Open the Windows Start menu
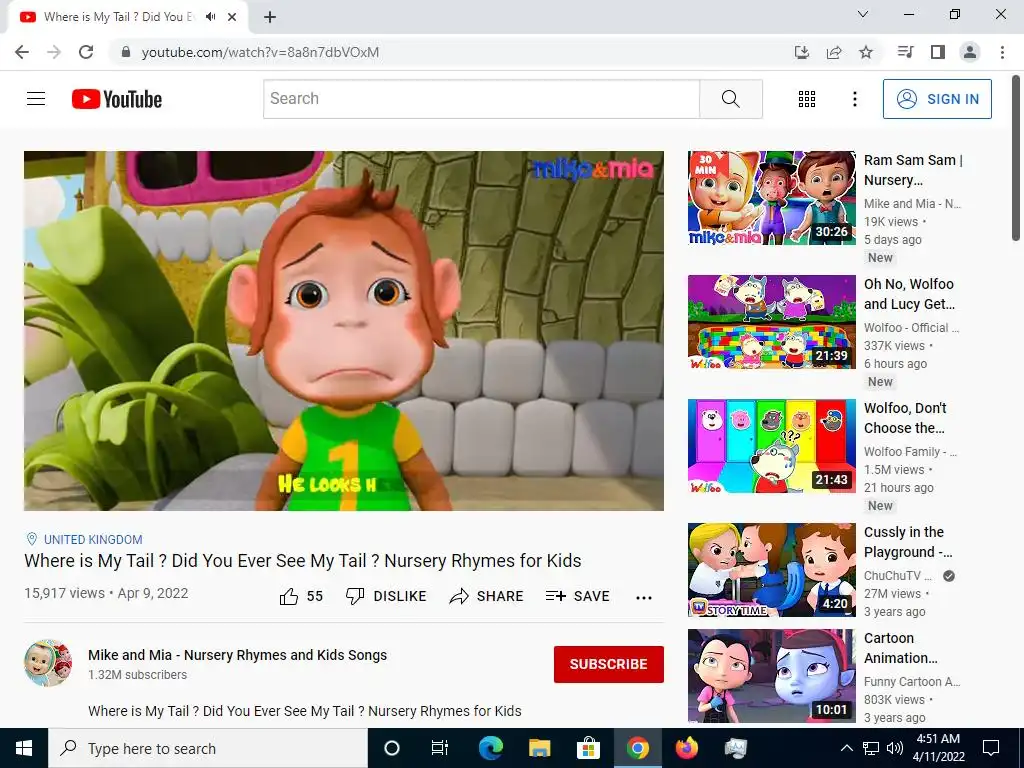 (24, 748)
